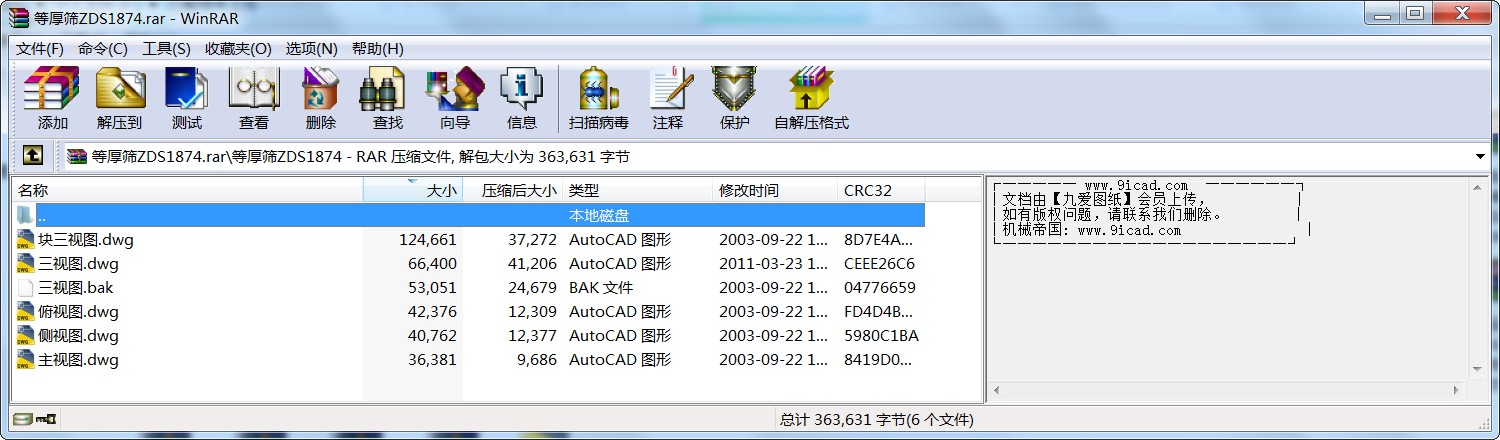
Task: Open the 收藏夹(O) menu
Action: coord(238,49)
